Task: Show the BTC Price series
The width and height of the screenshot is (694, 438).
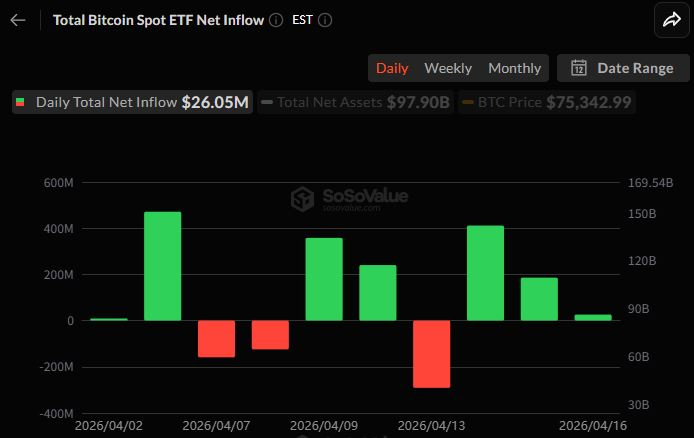Action: [x=547, y=102]
